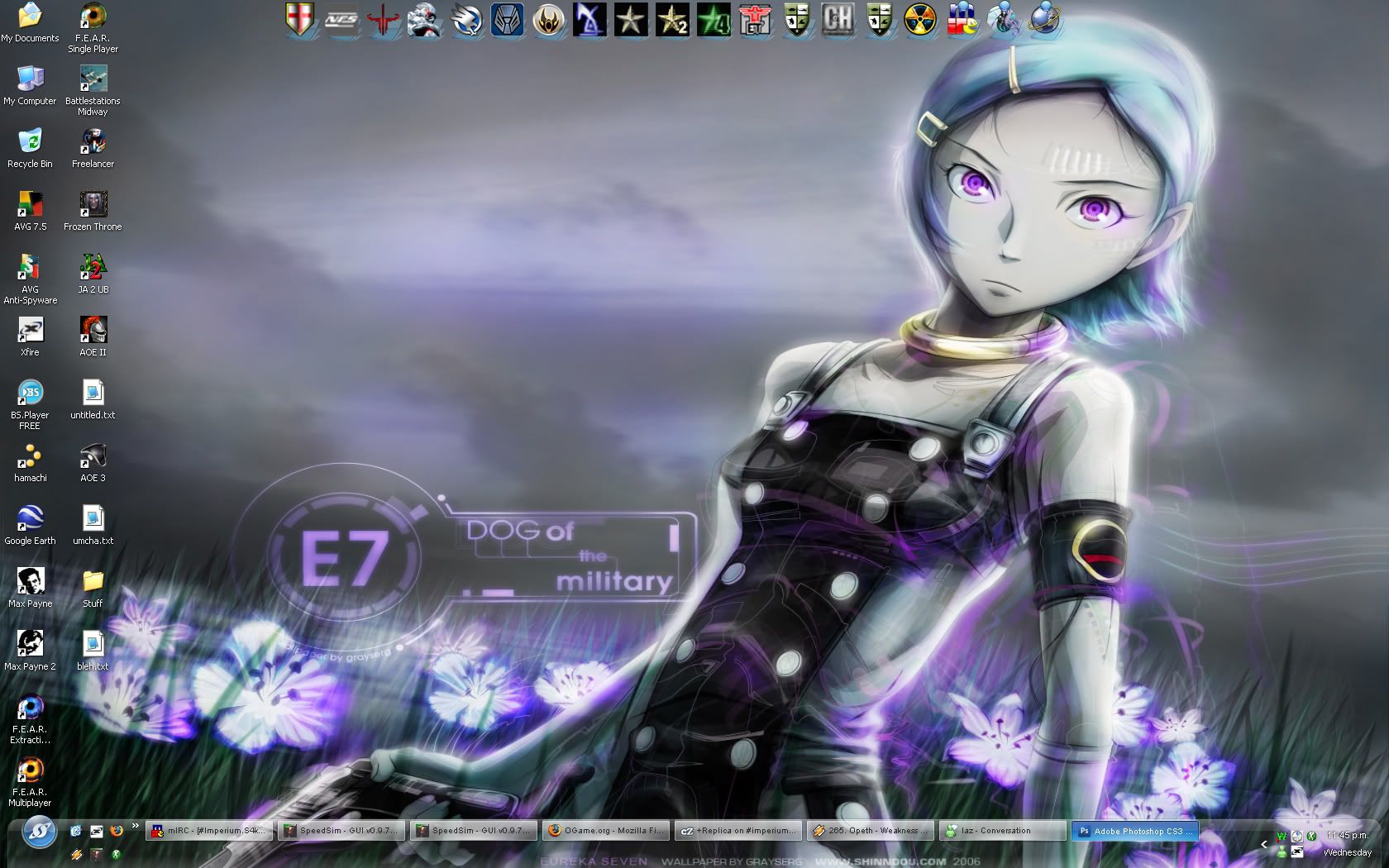The image size is (1389, 868).
Task: Open the BS.Player FREE shortcut
Action: pyautogui.click(x=30, y=404)
